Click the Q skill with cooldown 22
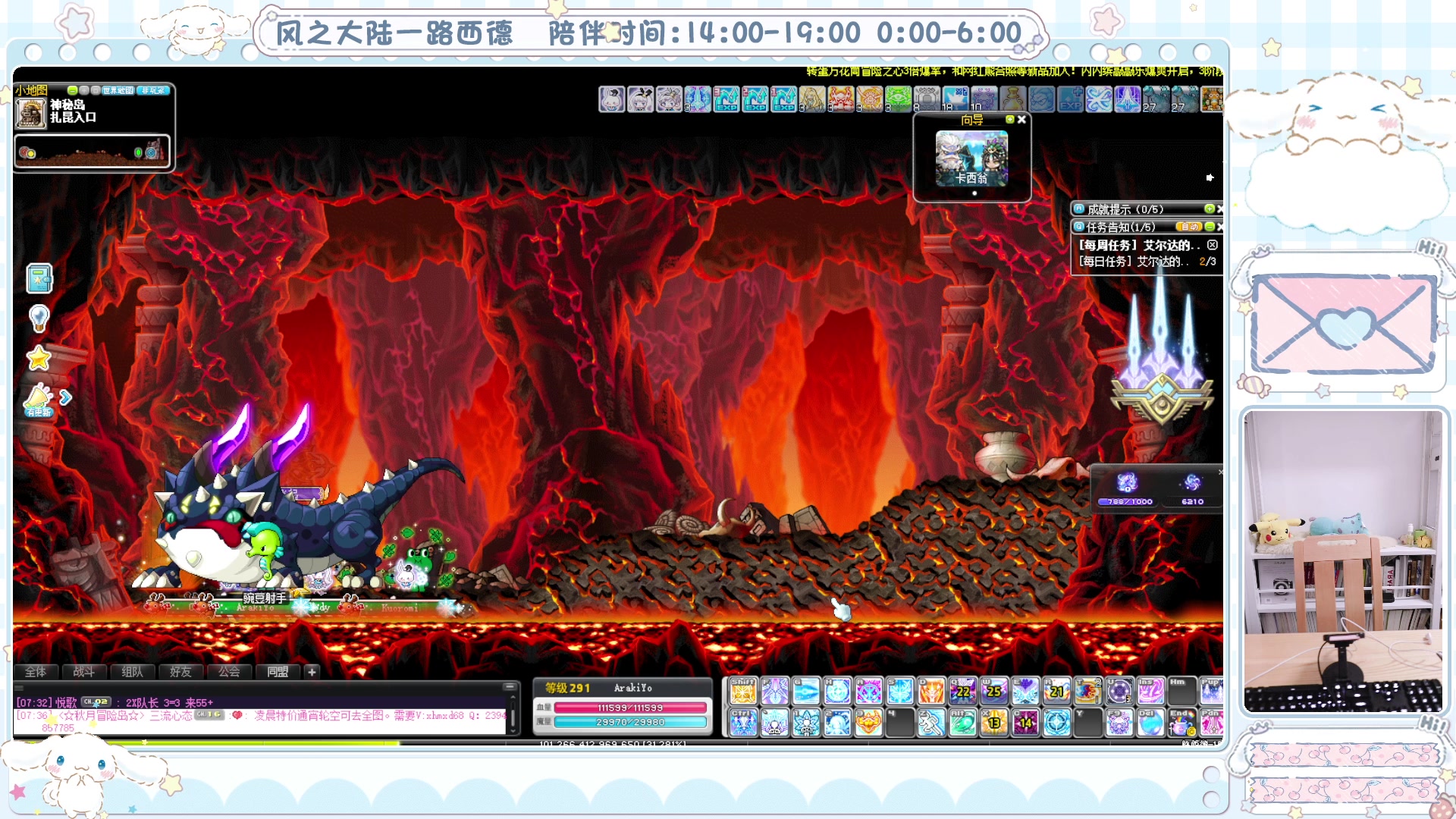 pyautogui.click(x=962, y=692)
